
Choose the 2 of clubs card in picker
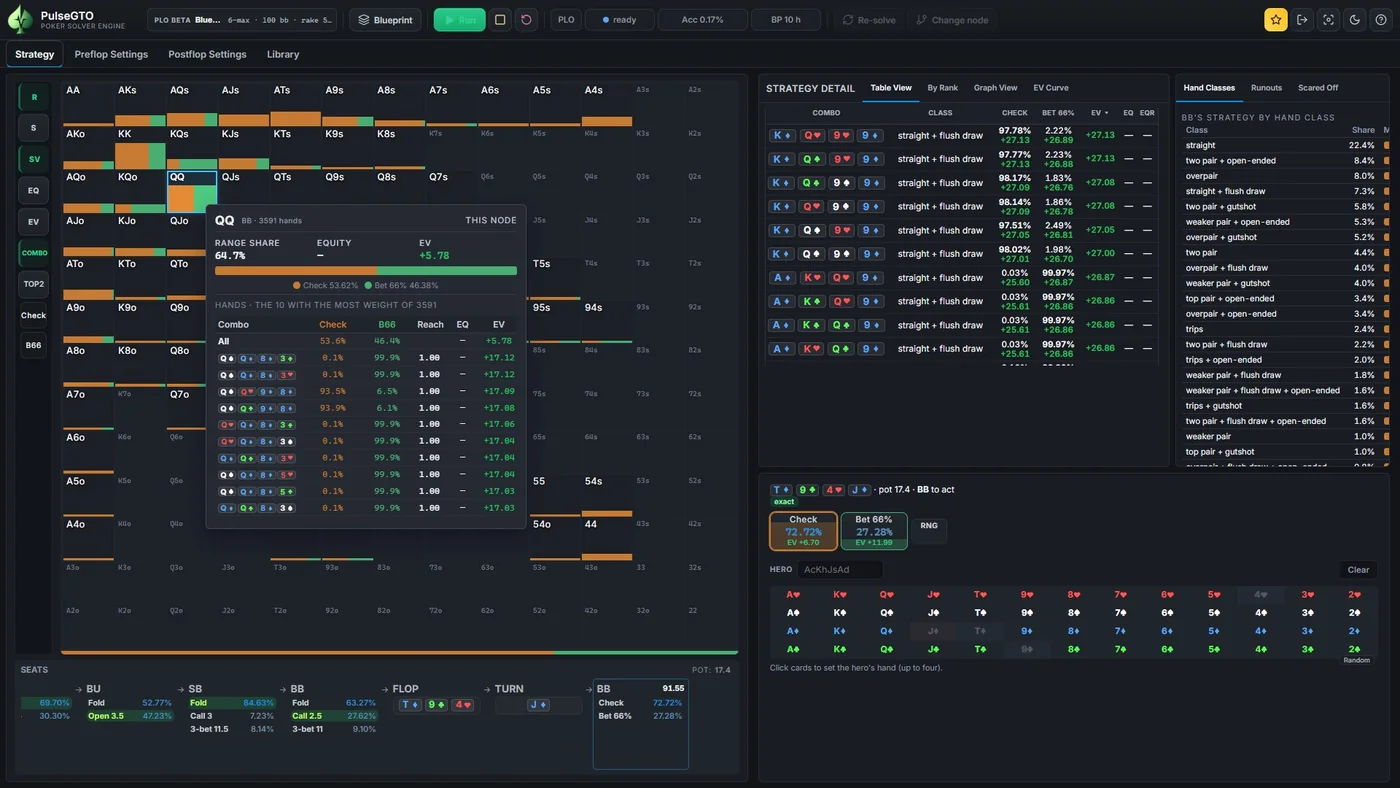tap(1355, 649)
